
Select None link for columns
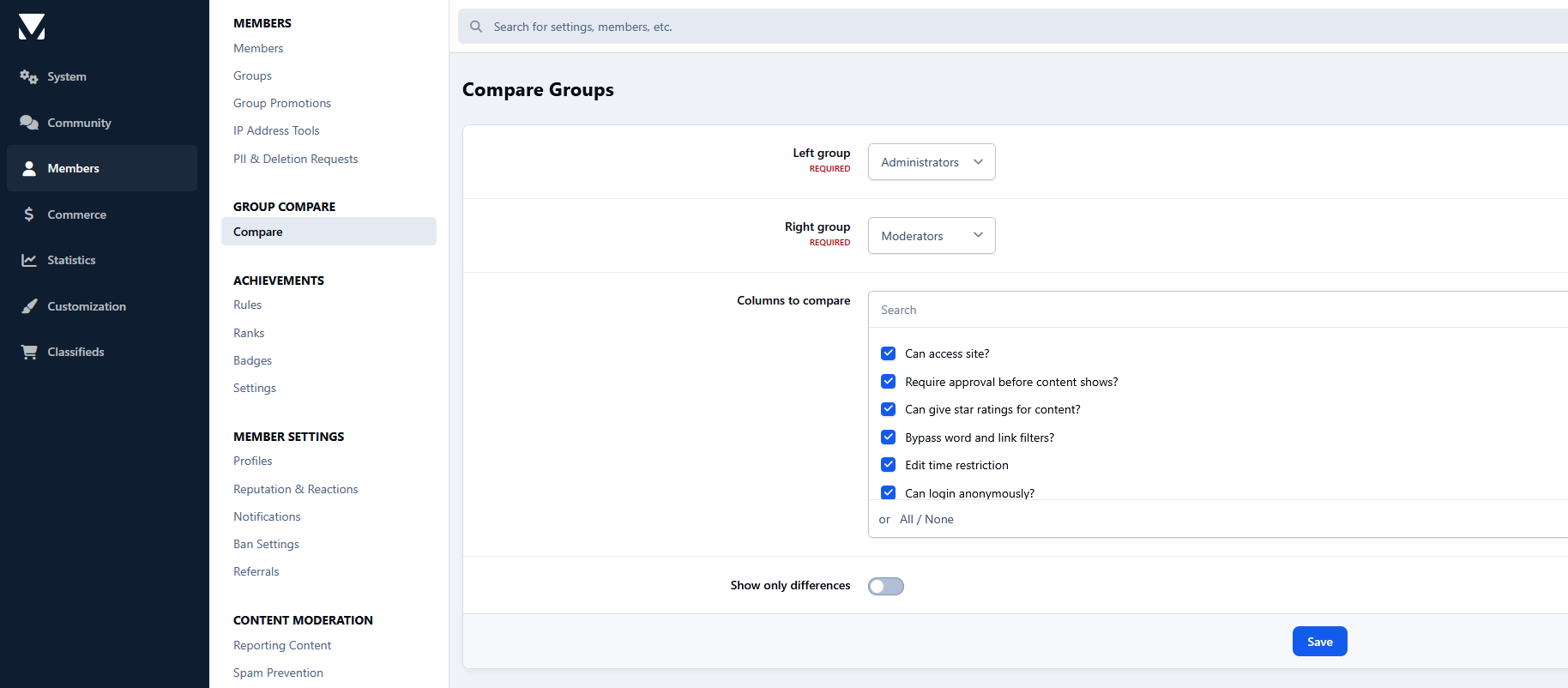coord(939,520)
